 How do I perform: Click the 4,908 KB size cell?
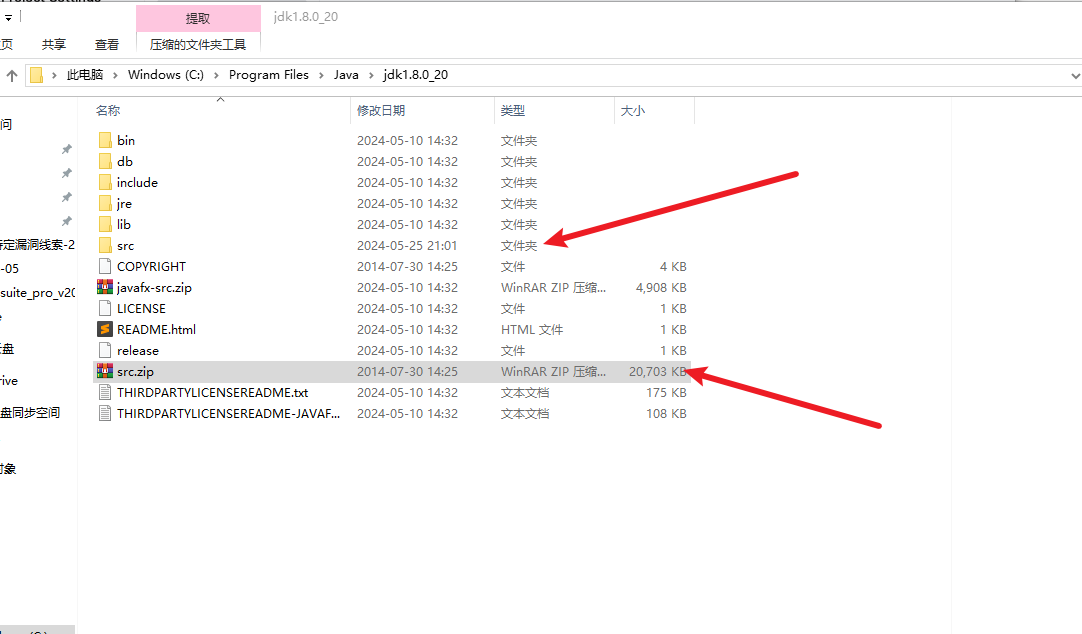click(x=661, y=288)
